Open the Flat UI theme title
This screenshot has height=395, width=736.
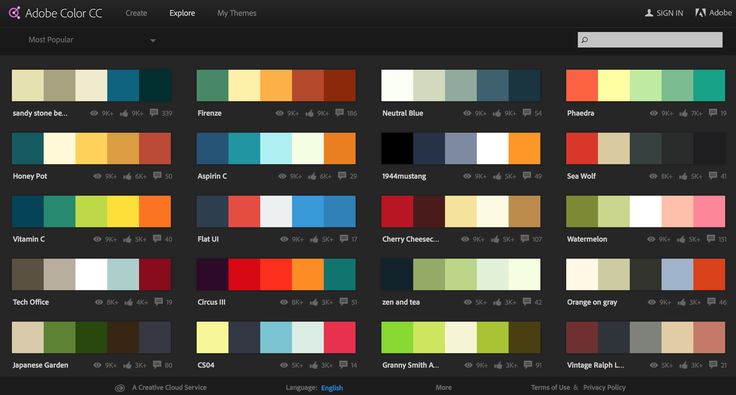coord(208,239)
